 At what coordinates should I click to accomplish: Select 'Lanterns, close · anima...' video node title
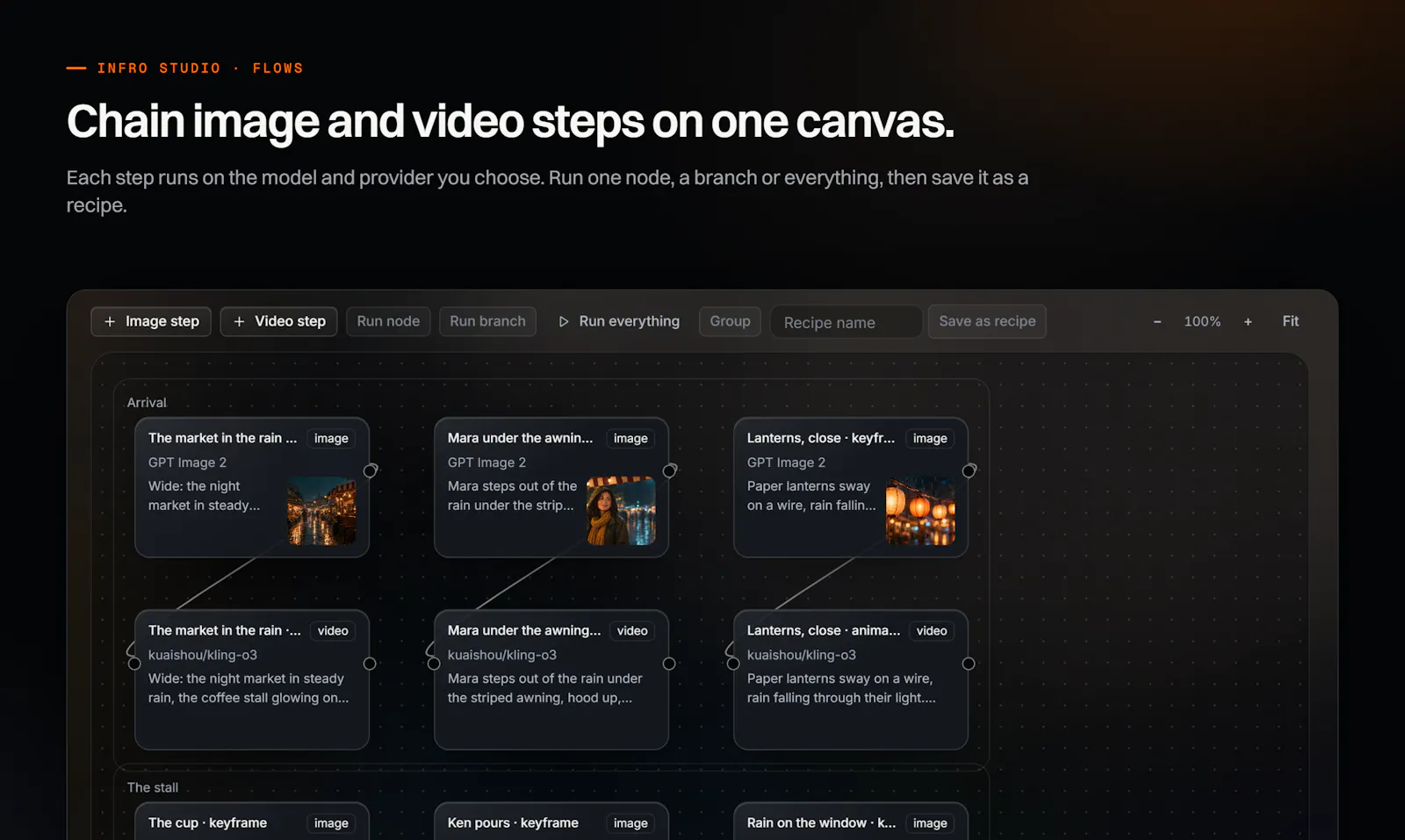pos(824,630)
